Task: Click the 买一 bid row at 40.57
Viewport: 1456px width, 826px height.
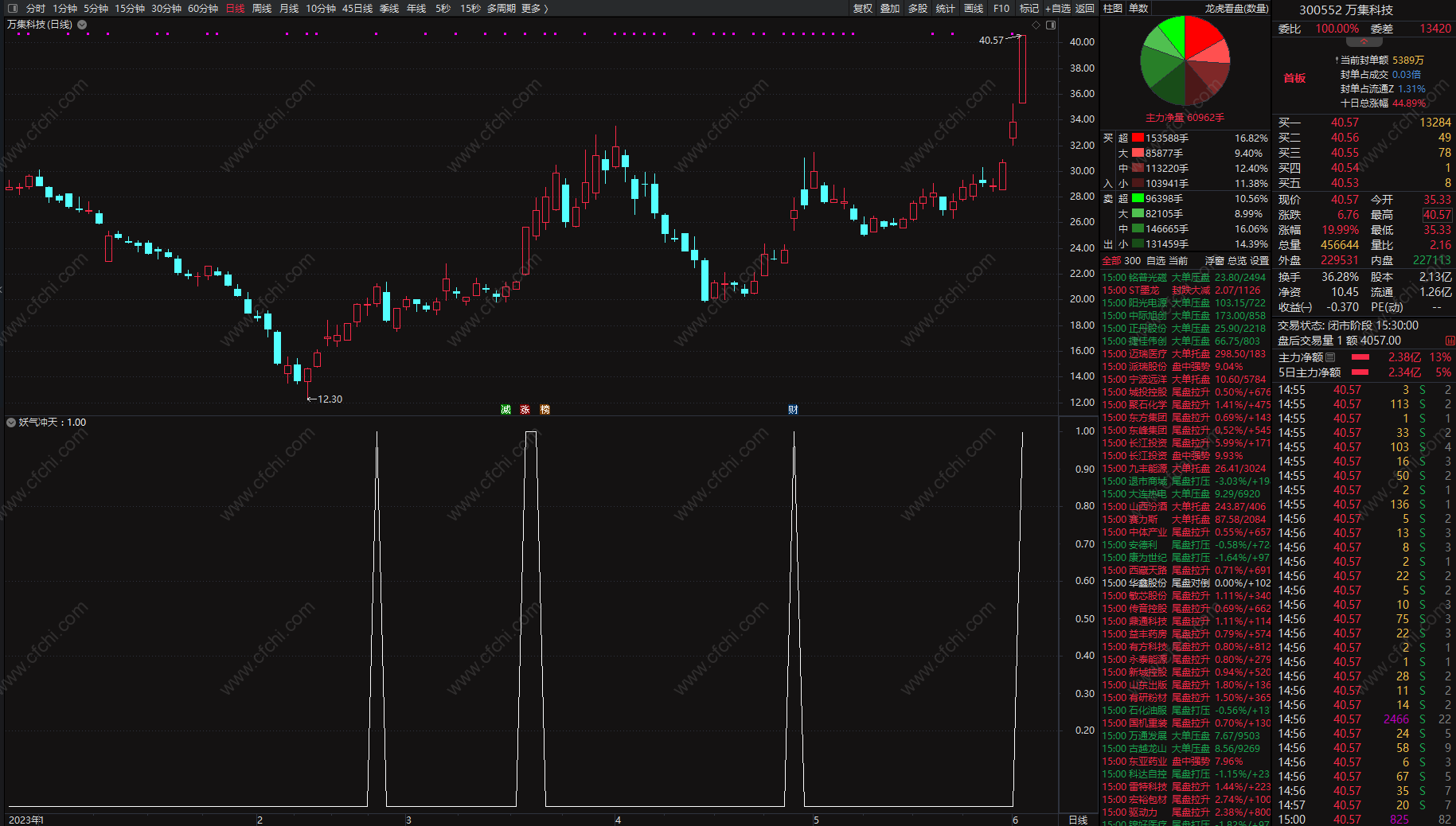Action: tap(1364, 123)
